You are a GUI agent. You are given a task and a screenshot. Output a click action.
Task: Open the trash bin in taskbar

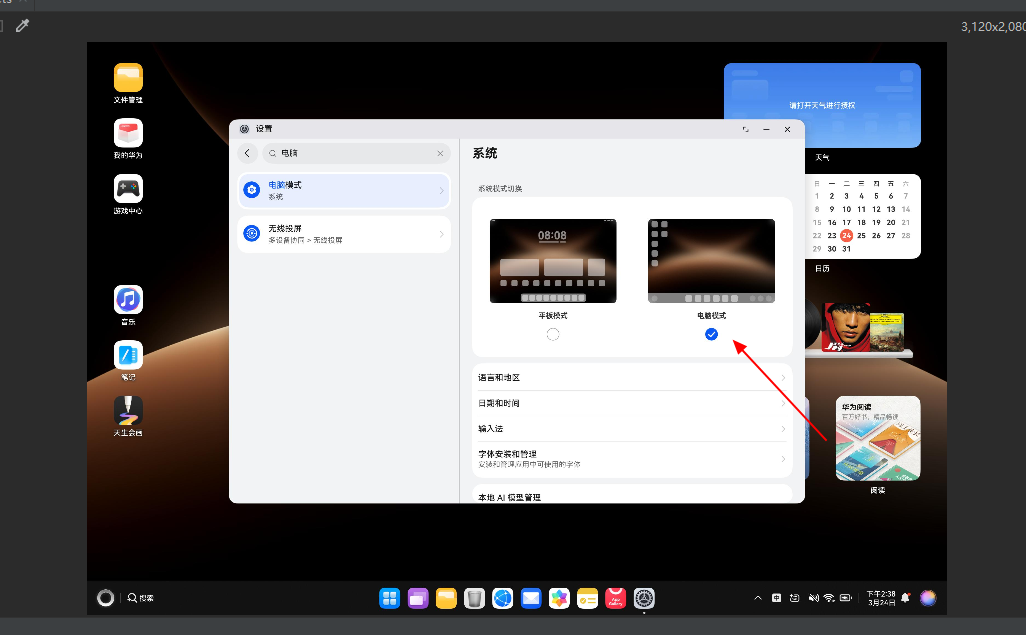(475, 598)
